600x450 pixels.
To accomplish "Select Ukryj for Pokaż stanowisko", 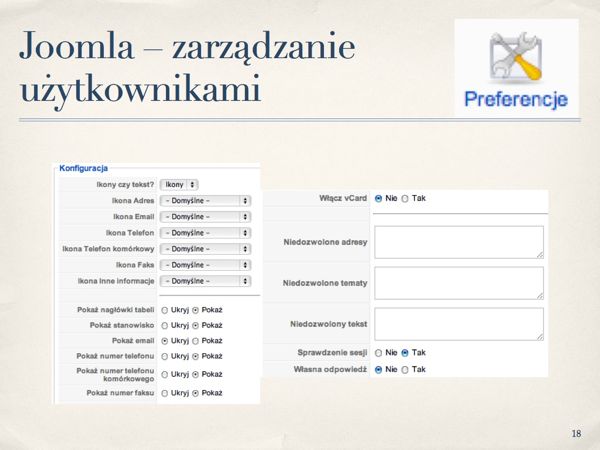I will pyautogui.click(x=165, y=325).
